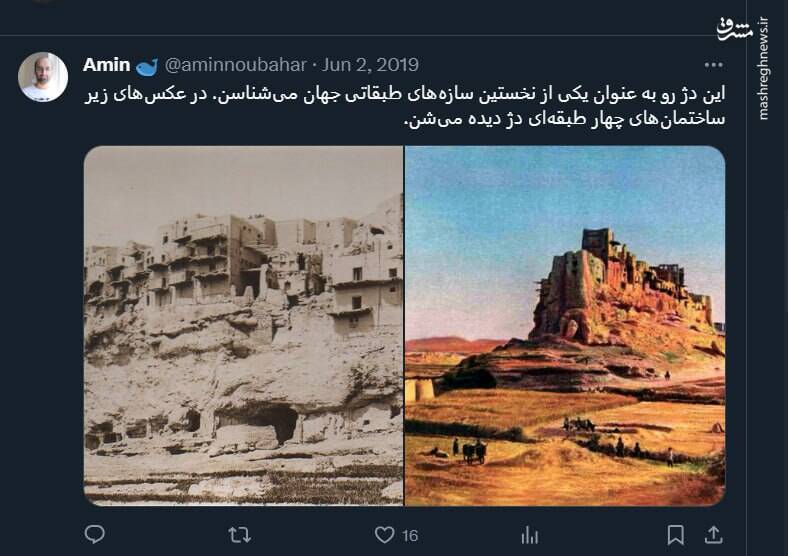Bookmark this tweet
This screenshot has height=556, width=788.
[x=675, y=535]
